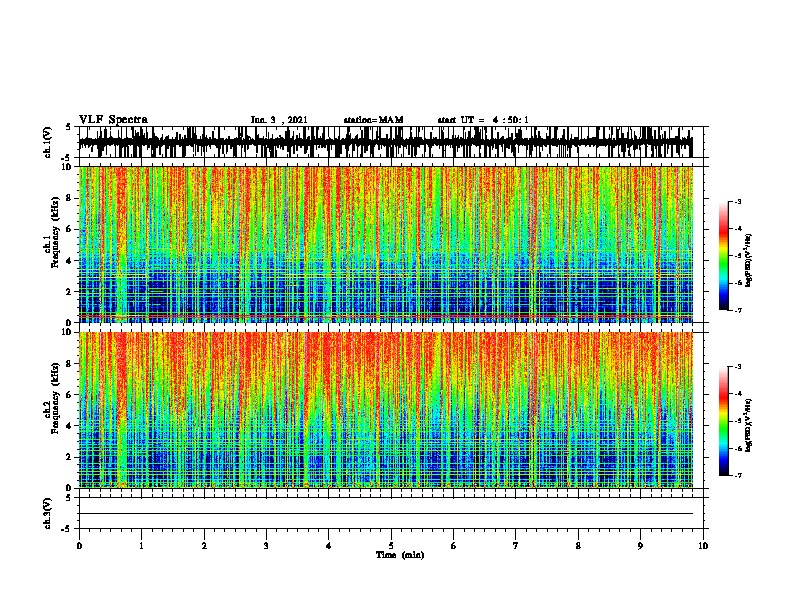Click time axis tick label "3"

pyautogui.click(x=266, y=546)
